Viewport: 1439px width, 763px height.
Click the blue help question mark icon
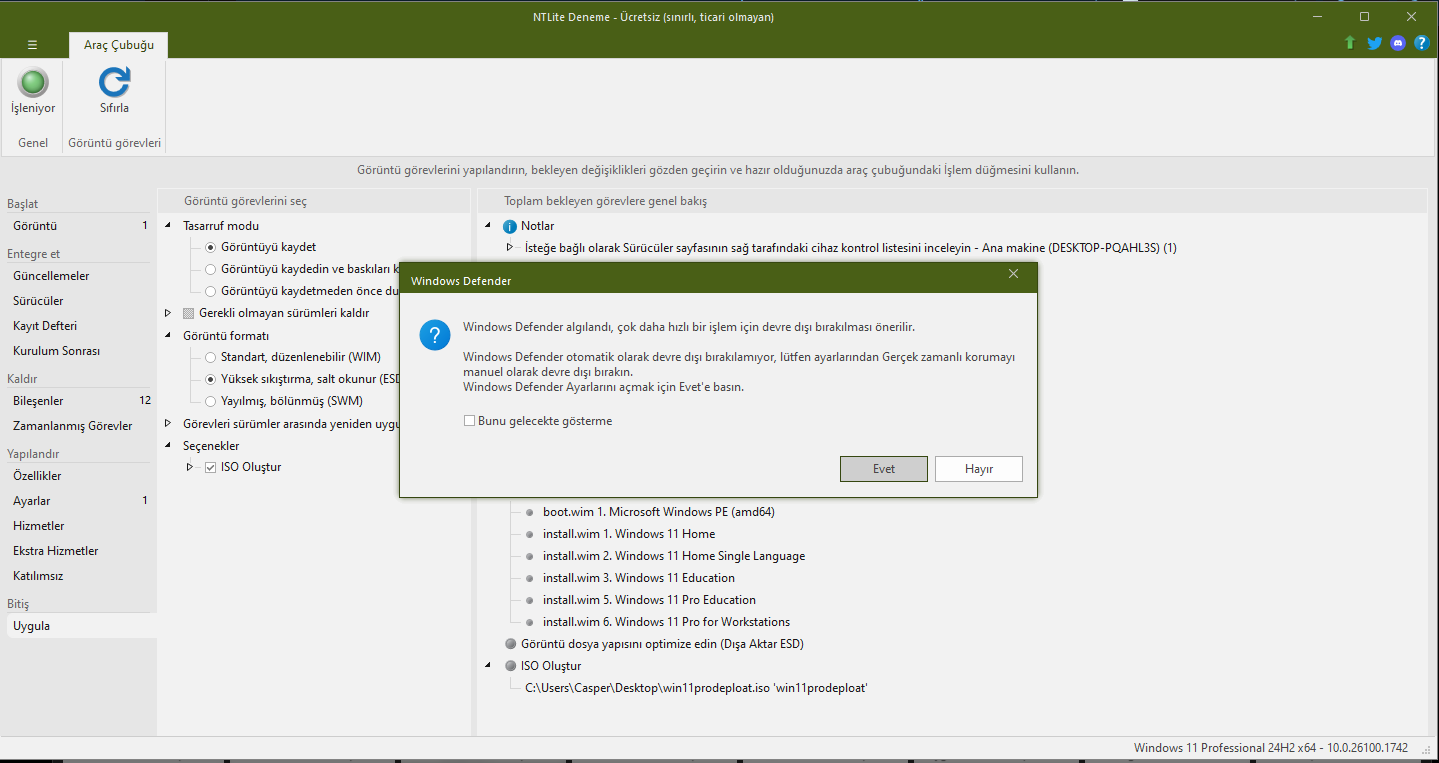1421,43
